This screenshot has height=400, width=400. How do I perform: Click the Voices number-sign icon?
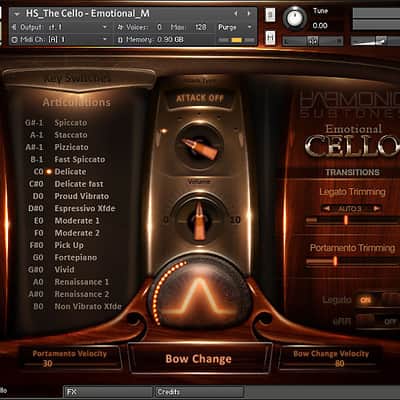(x=120, y=27)
